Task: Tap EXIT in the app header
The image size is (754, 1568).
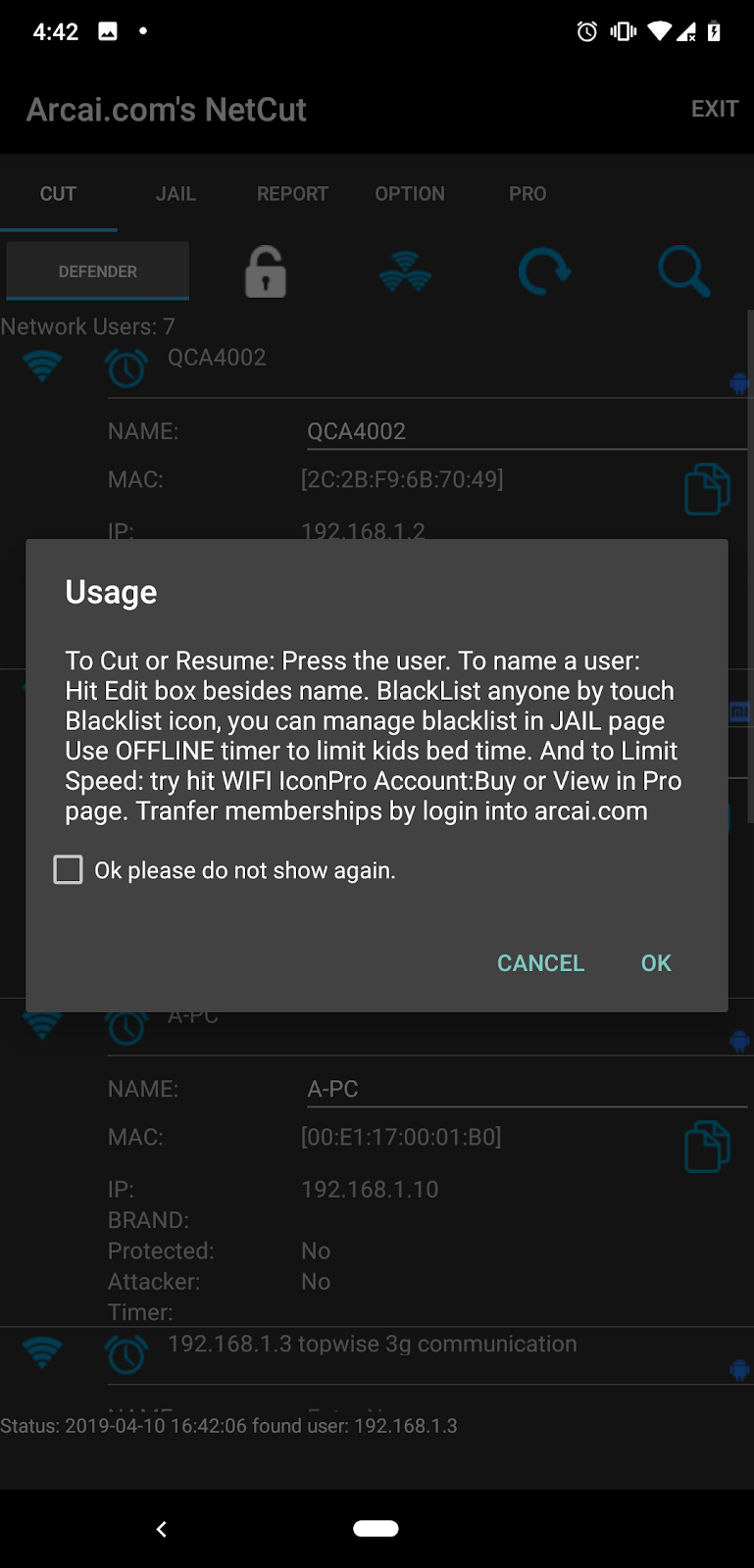Action: pos(715,109)
